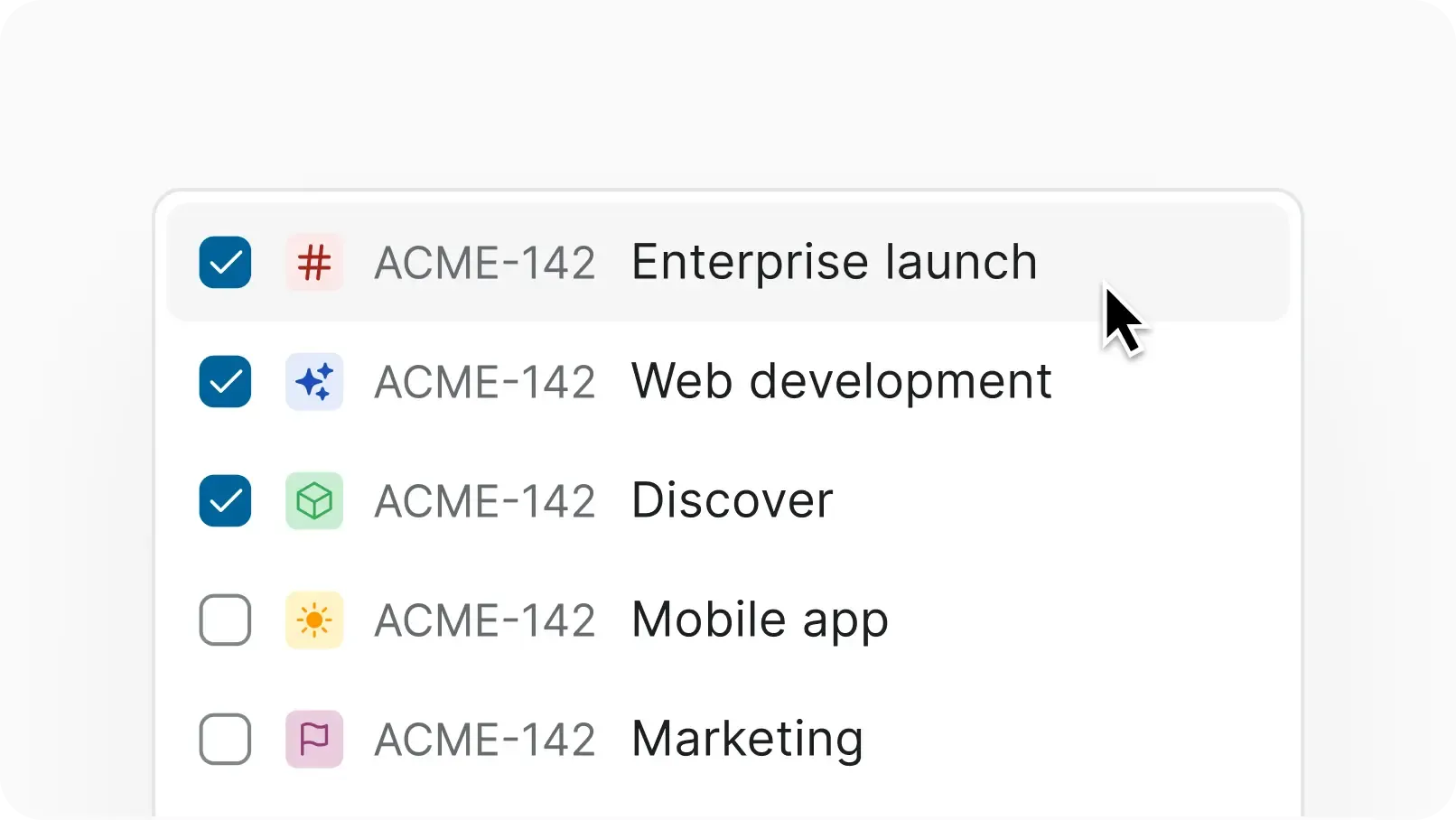
Task: Click the green cube icon next to Discover
Action: click(314, 501)
